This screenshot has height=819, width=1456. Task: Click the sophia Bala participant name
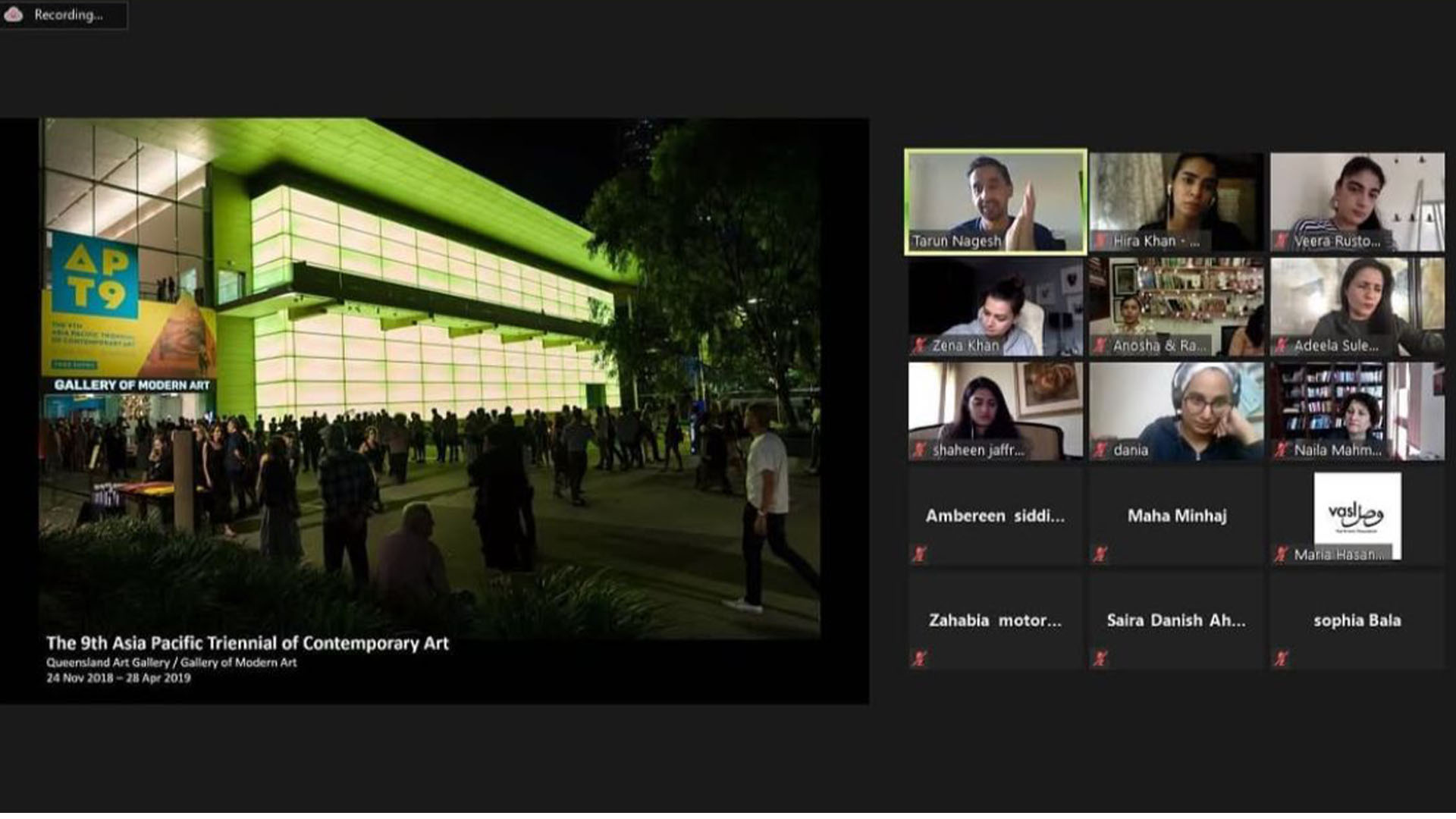point(1357,620)
